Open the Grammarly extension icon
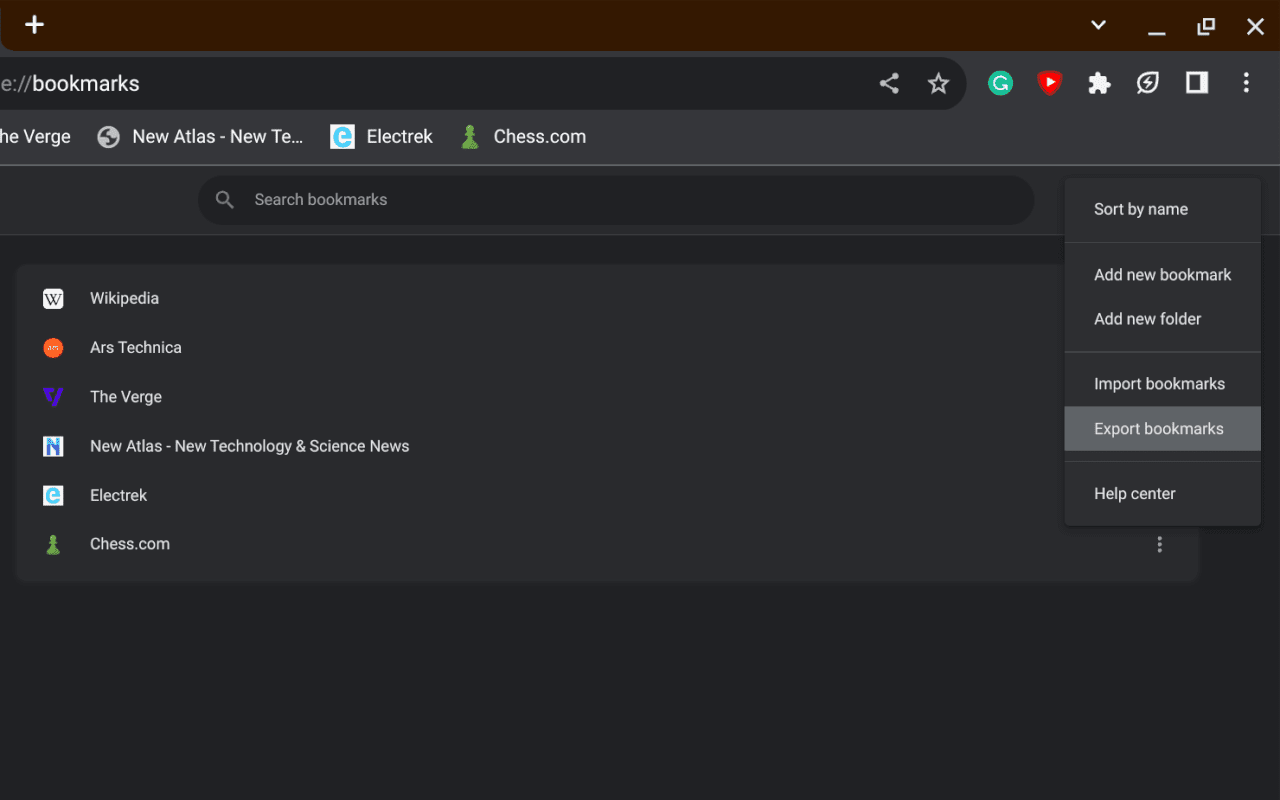 (1000, 83)
